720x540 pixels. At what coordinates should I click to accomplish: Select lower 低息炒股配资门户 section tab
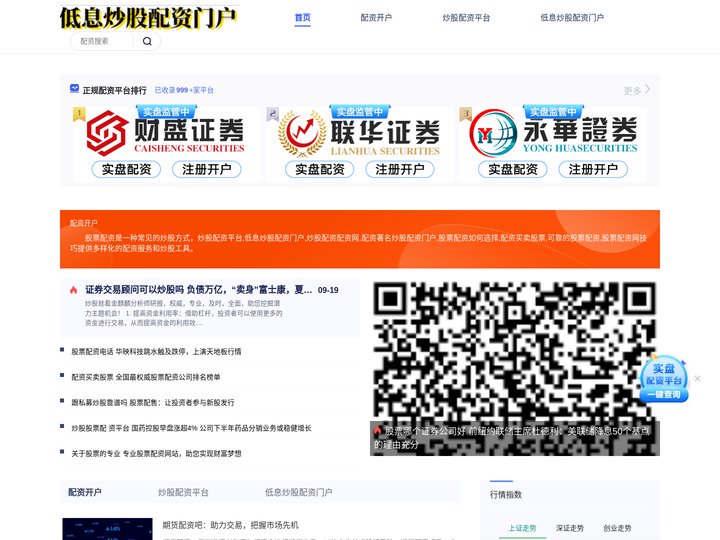298,492
